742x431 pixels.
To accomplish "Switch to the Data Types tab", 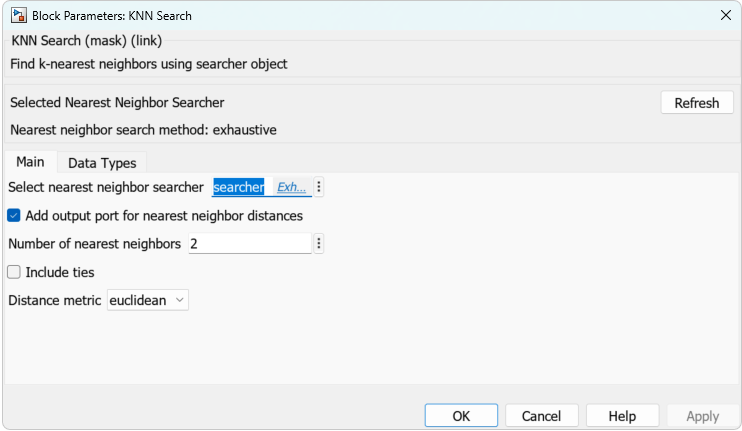I will click(102, 163).
